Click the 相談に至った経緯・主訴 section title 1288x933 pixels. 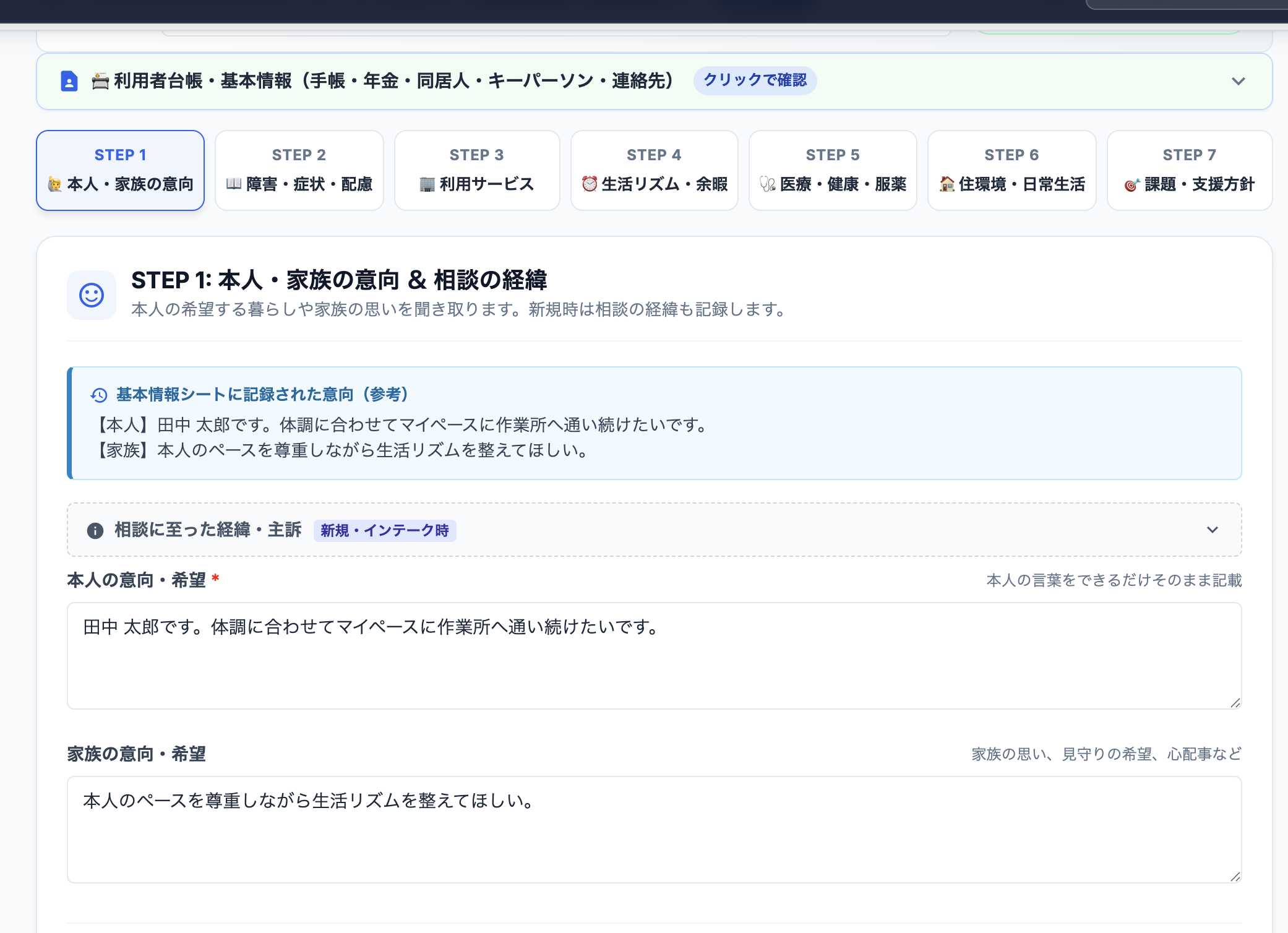pyautogui.click(x=208, y=530)
